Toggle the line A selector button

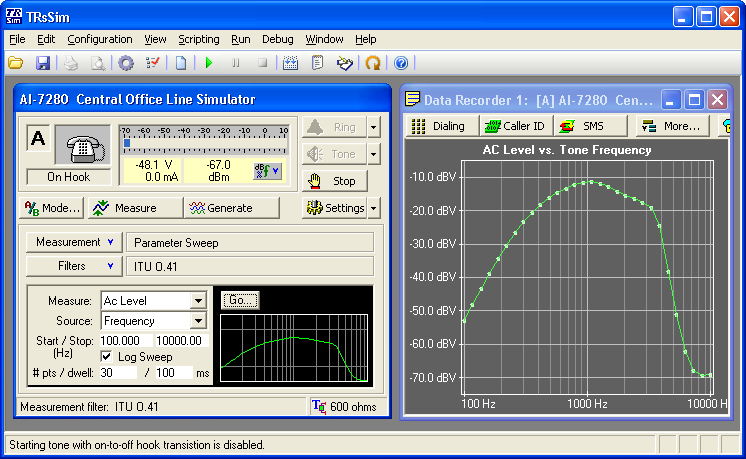point(39,139)
